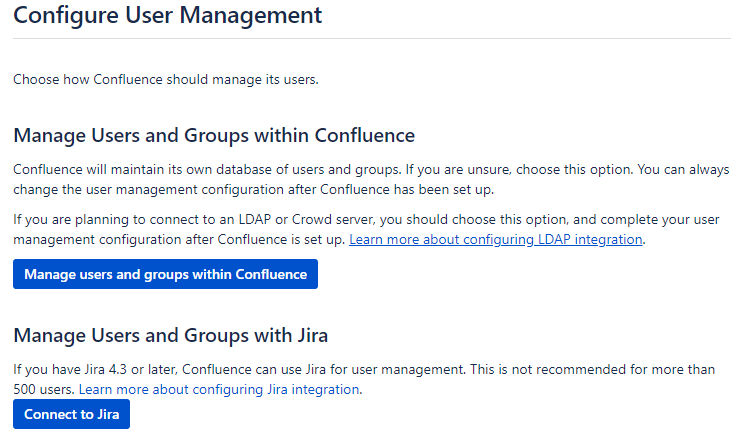Click the If you are planning to connect sentence

click(x=366, y=229)
